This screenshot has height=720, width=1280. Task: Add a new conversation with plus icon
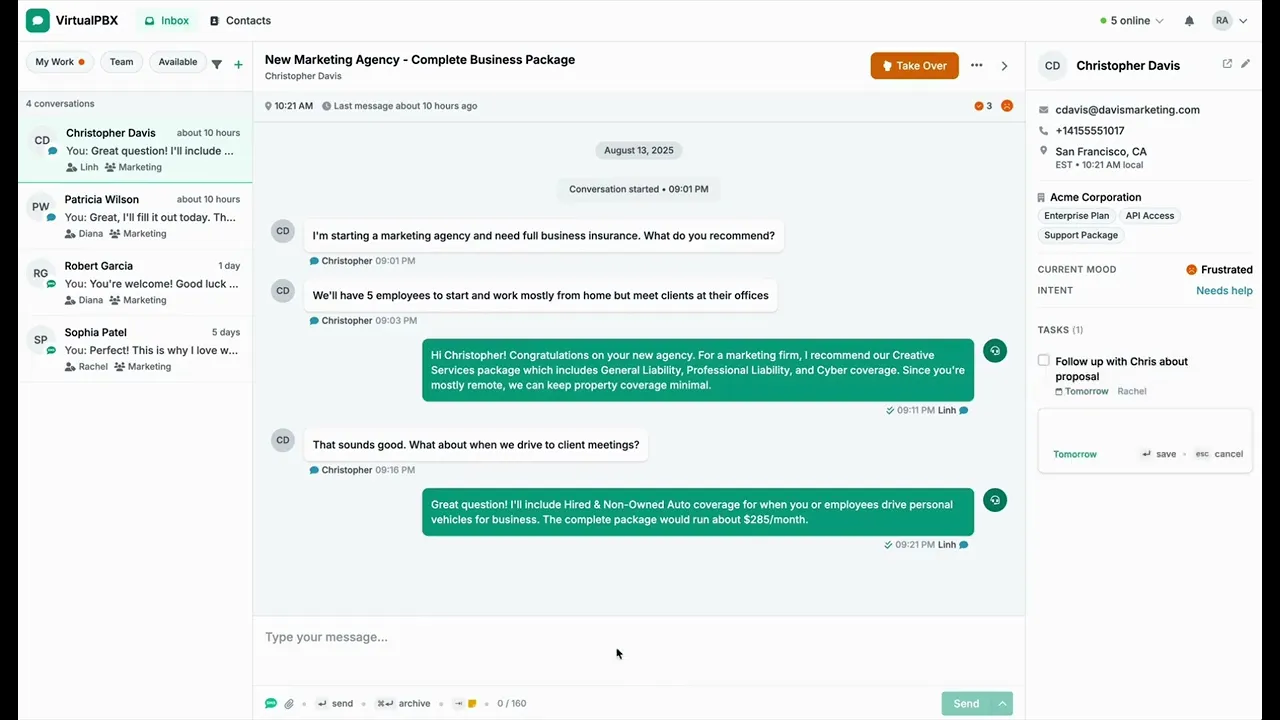pos(238,64)
